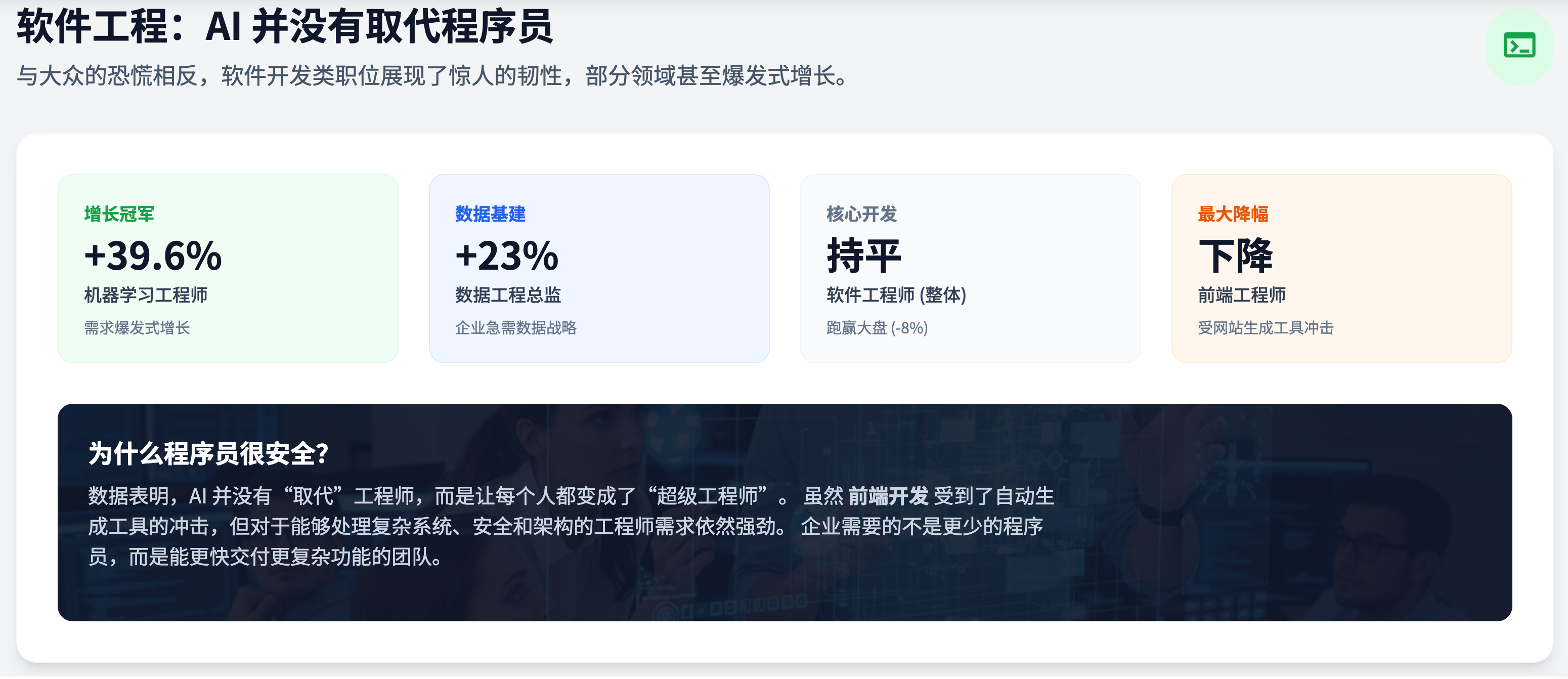Image resolution: width=1568 pixels, height=679 pixels.
Task: Click the 软件工程师 (整体) job title
Action: click(896, 295)
